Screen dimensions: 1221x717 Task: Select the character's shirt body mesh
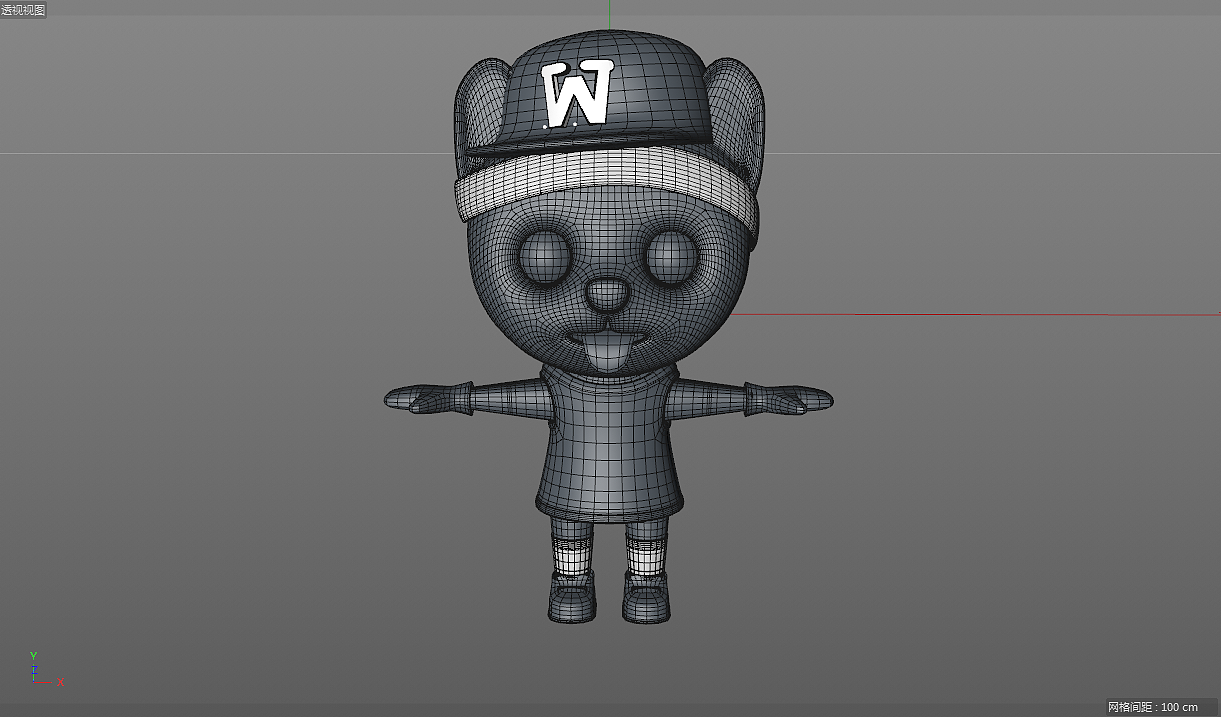[610, 445]
